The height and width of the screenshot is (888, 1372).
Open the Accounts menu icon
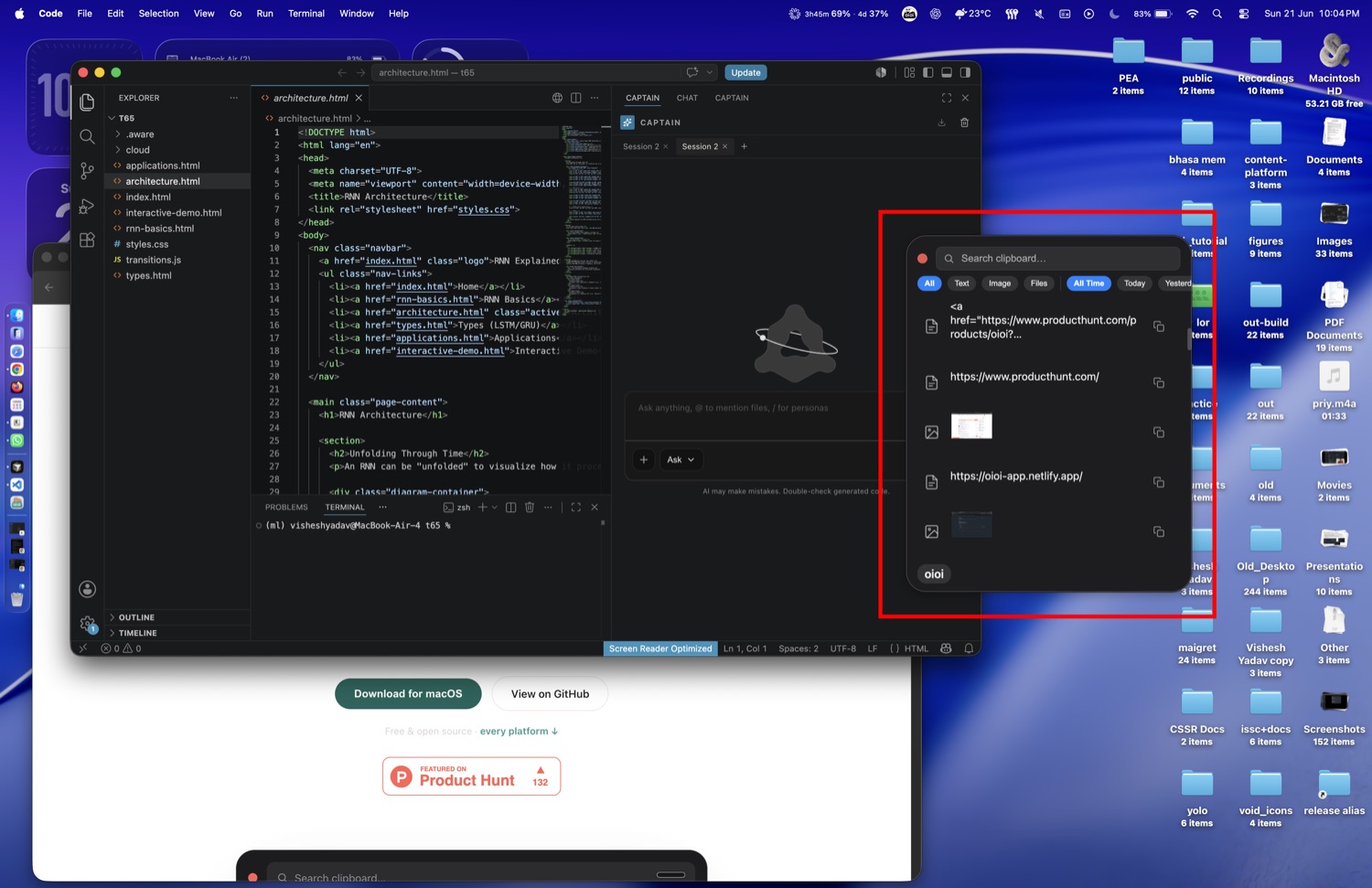tap(87, 589)
